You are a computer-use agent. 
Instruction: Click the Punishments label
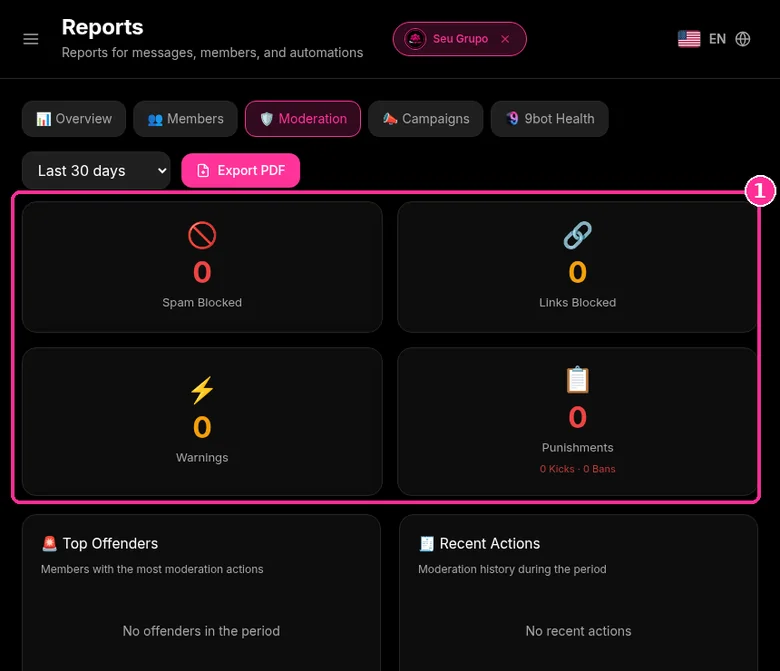pyautogui.click(x=578, y=448)
